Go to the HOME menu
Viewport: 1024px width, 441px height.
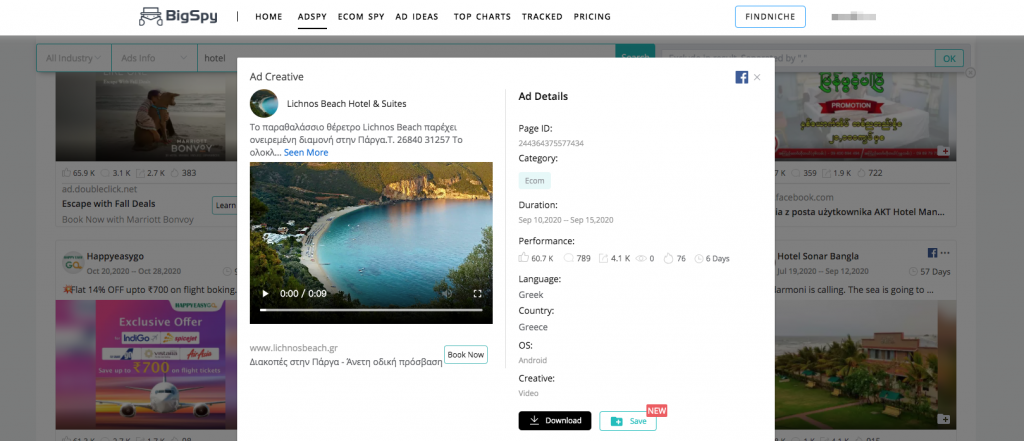coord(268,16)
